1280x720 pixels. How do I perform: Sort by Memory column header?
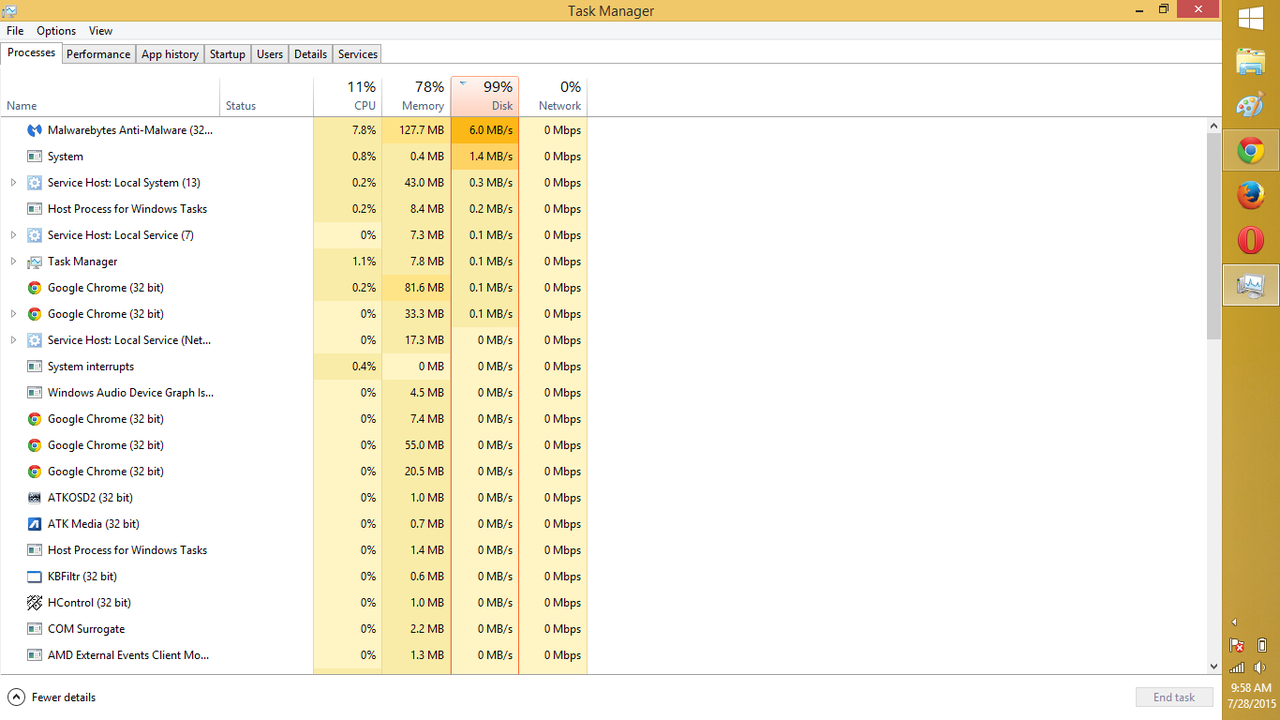(416, 96)
